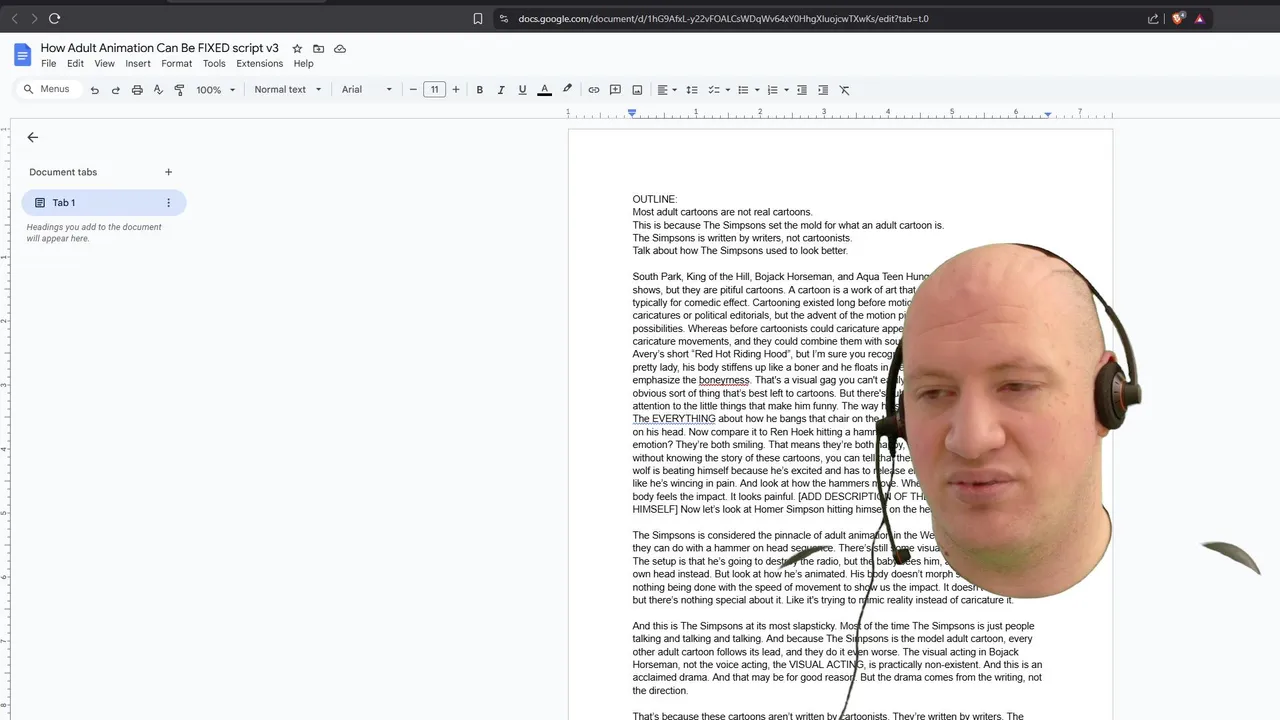This screenshot has height=720, width=1280.
Task: Open the highlight color picker
Action: (567, 90)
